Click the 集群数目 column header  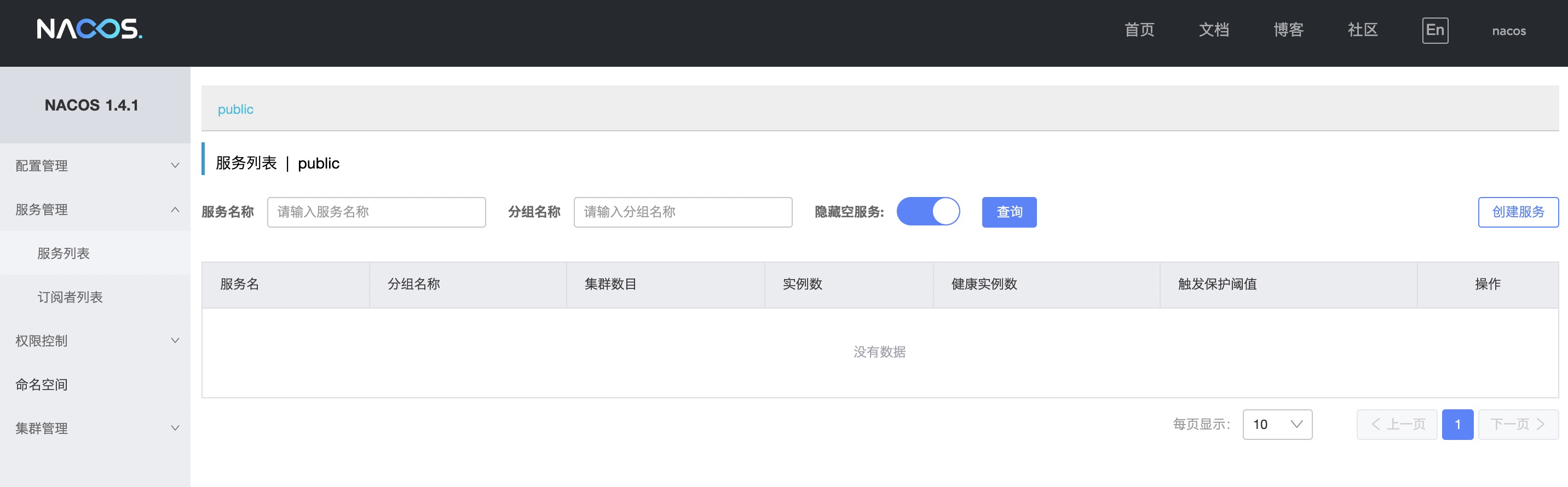coord(665,285)
